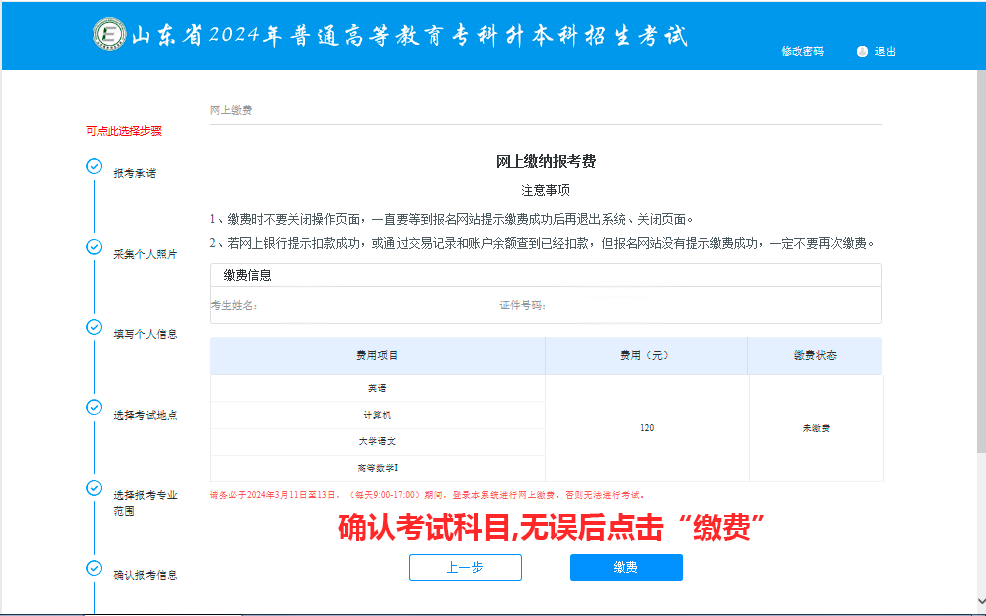
Task: Click the check circle for 确认报考信息
Action: 93,567
